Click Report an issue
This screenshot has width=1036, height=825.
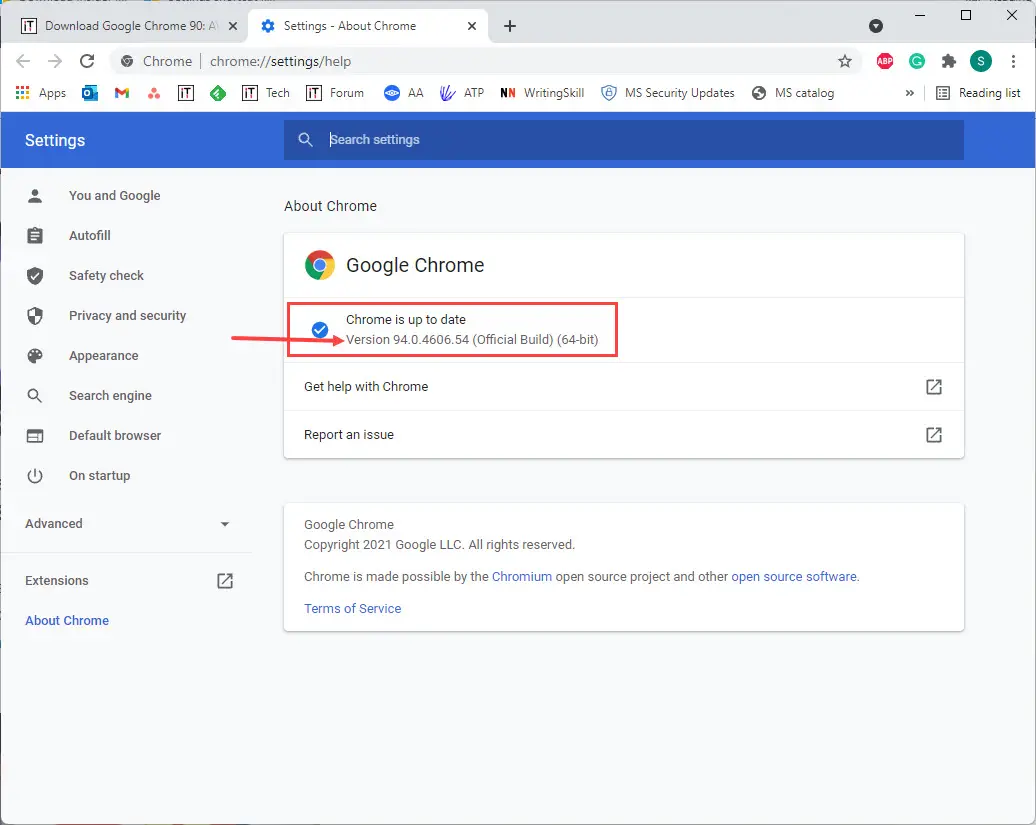[x=624, y=435]
